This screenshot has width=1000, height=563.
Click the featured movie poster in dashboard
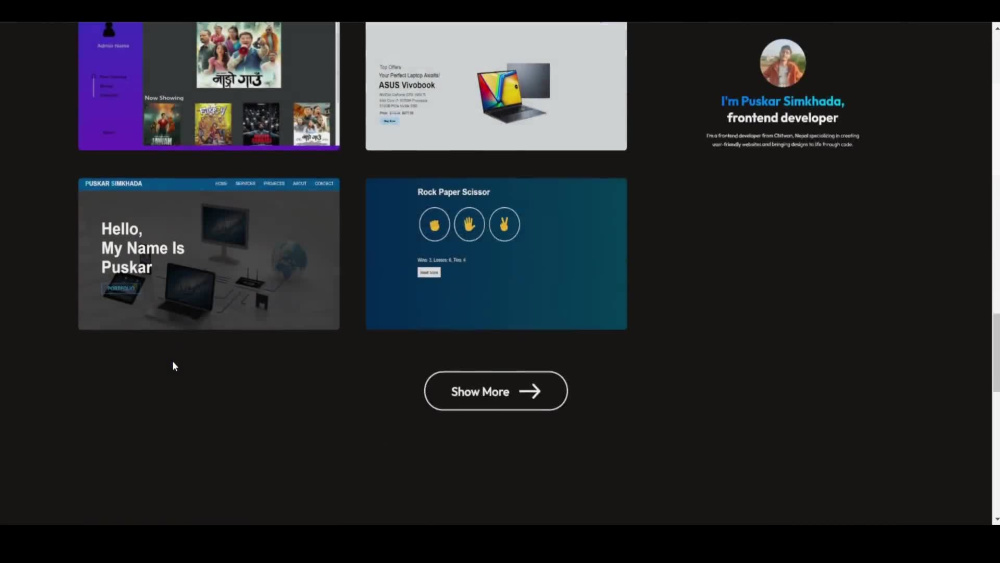point(239,55)
